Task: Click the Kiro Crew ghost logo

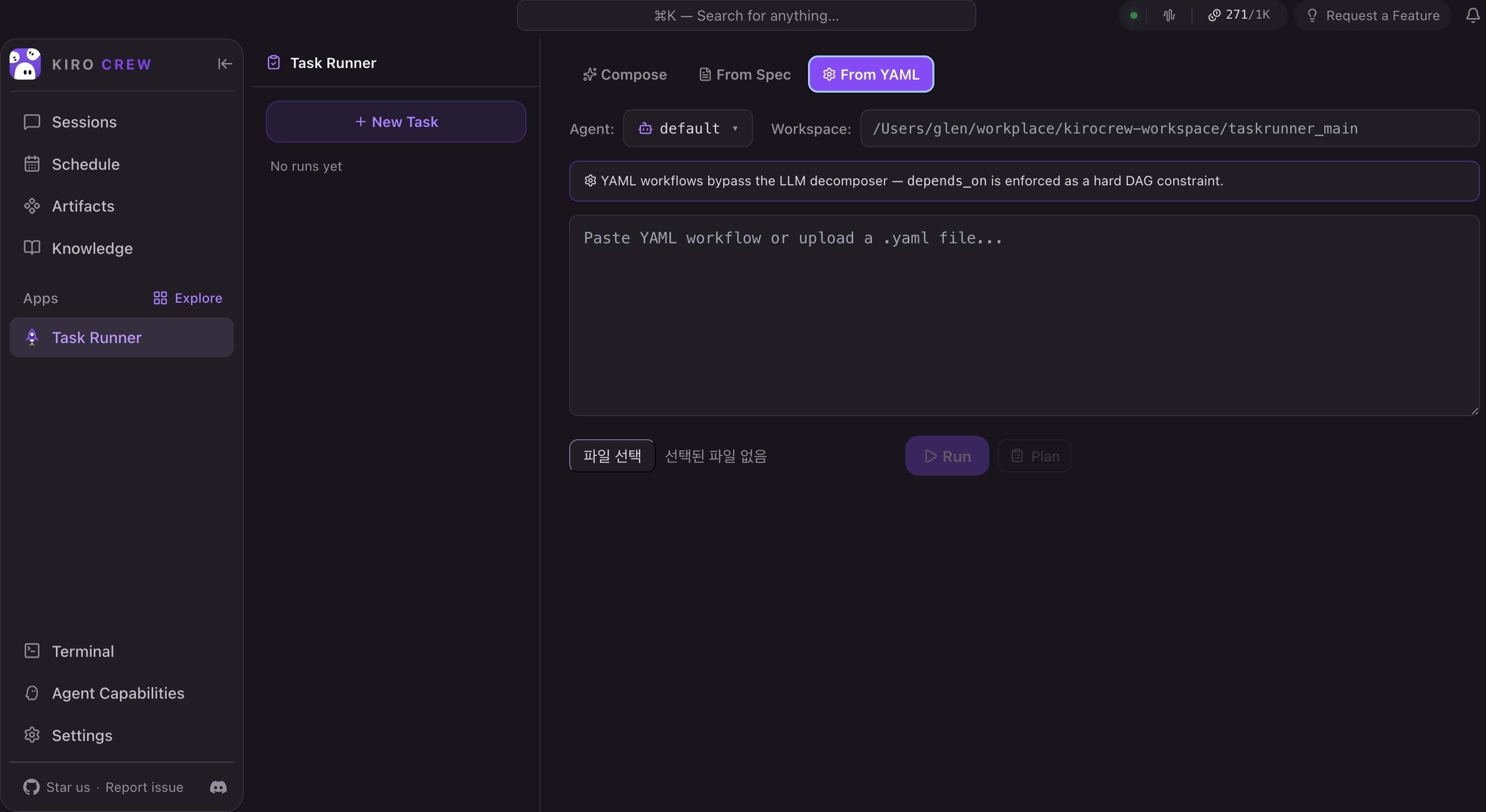Action: pos(25,63)
